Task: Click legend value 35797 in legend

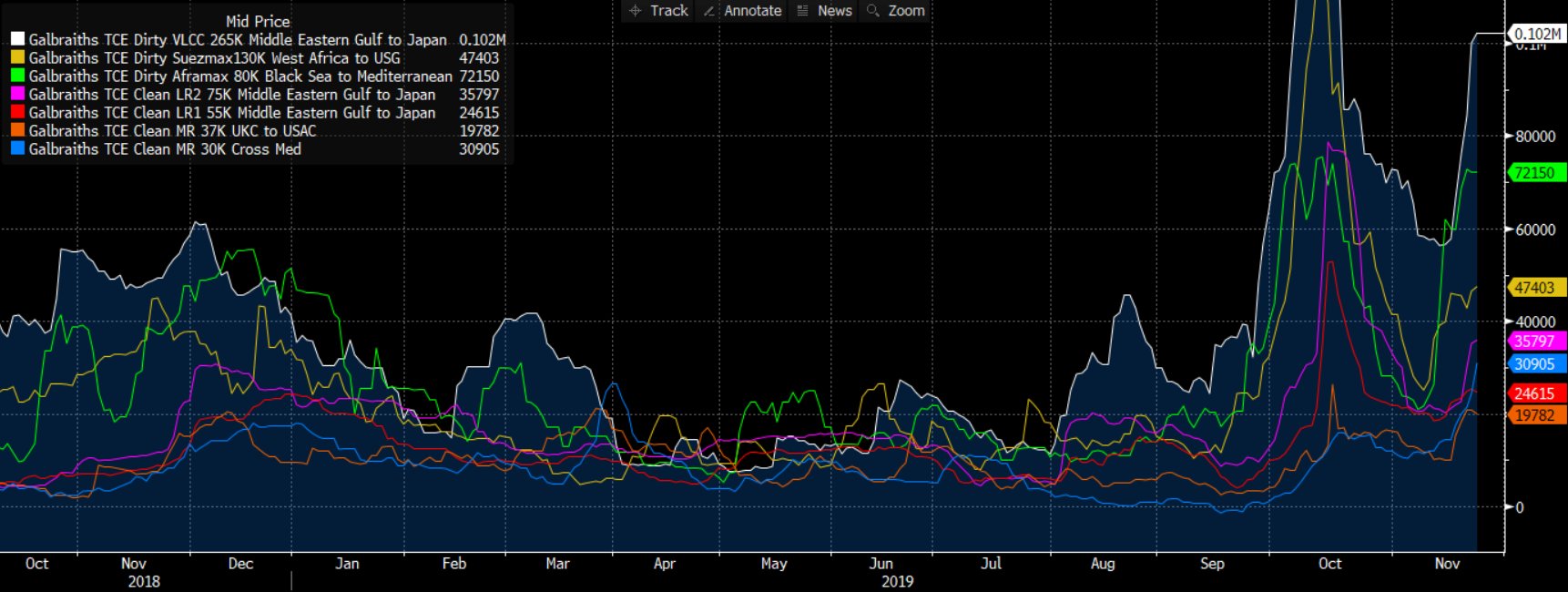Action: tap(479, 95)
